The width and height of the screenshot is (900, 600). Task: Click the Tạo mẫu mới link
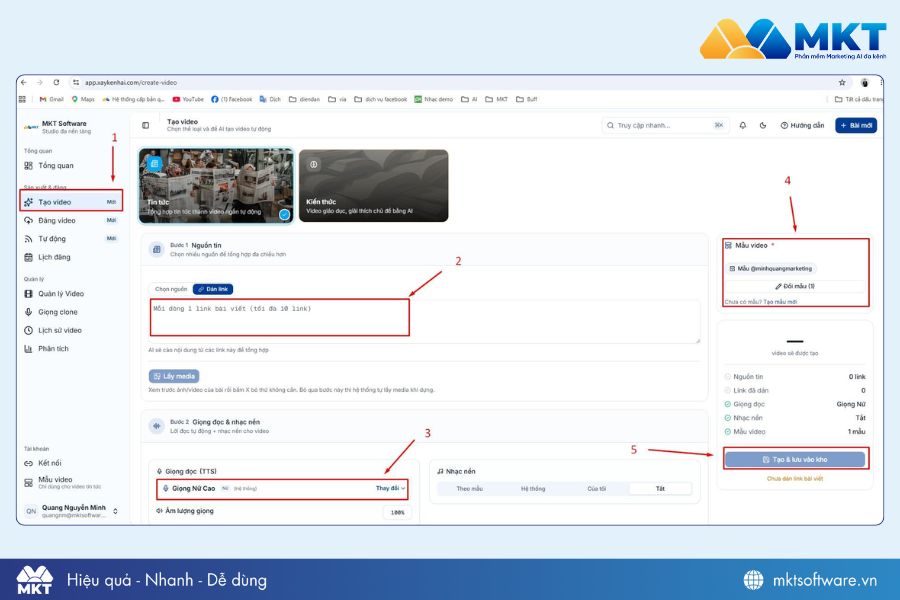pos(780,301)
